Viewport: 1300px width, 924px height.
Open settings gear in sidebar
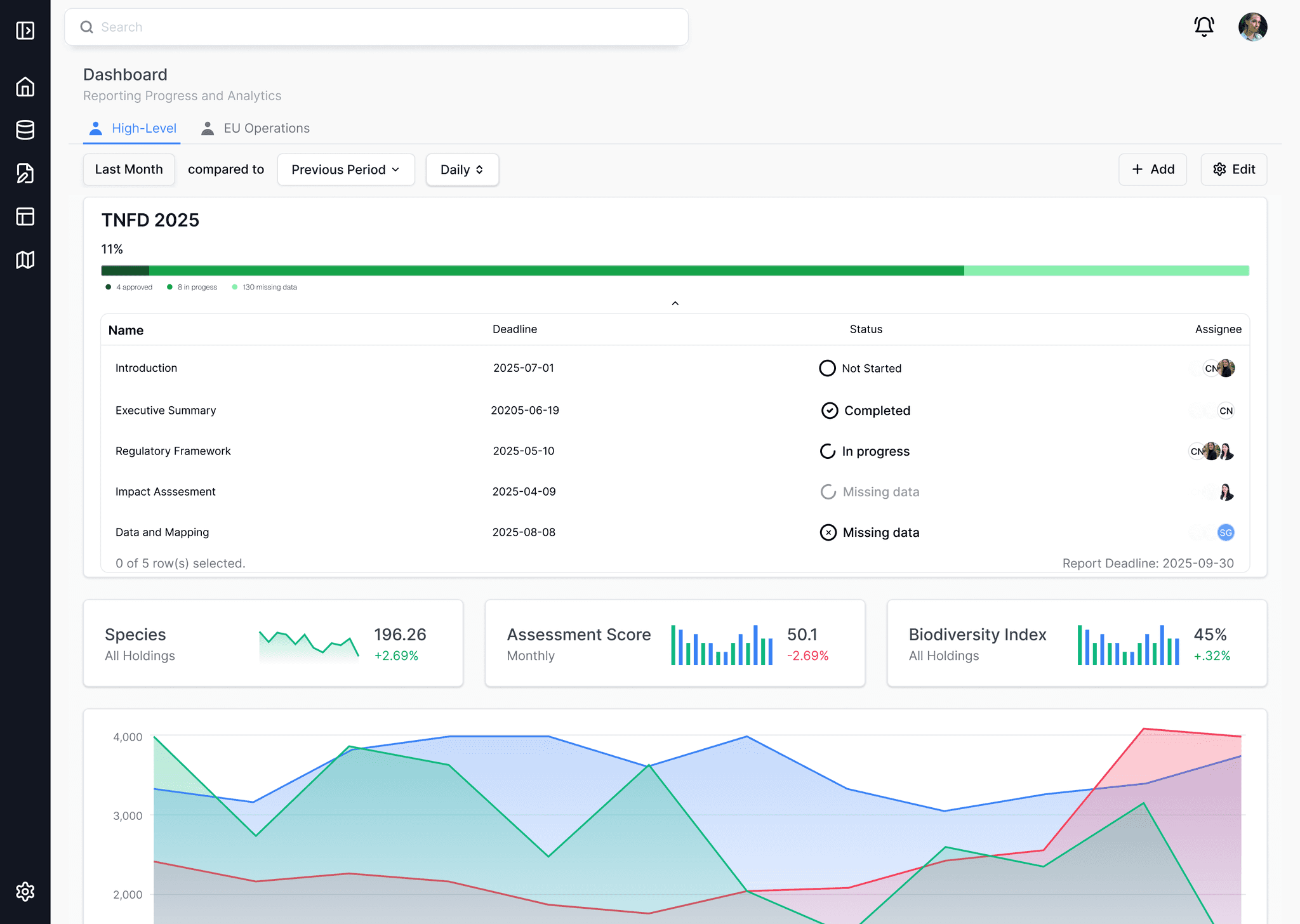tap(25, 892)
